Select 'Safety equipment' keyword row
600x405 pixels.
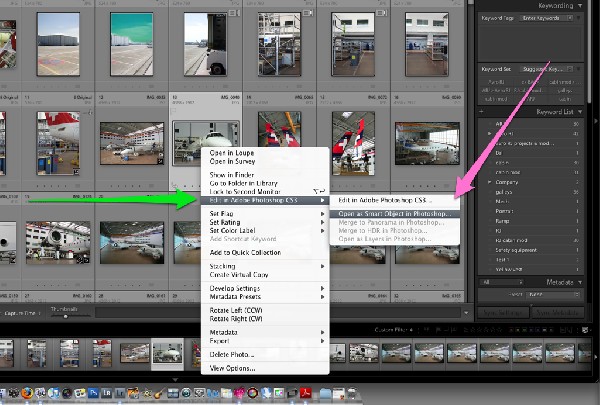point(530,250)
